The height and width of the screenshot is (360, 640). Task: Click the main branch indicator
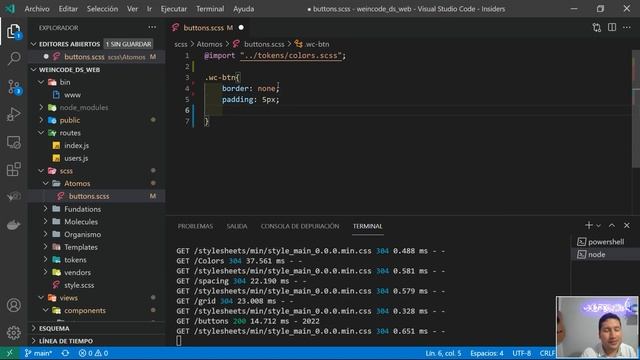(38, 353)
